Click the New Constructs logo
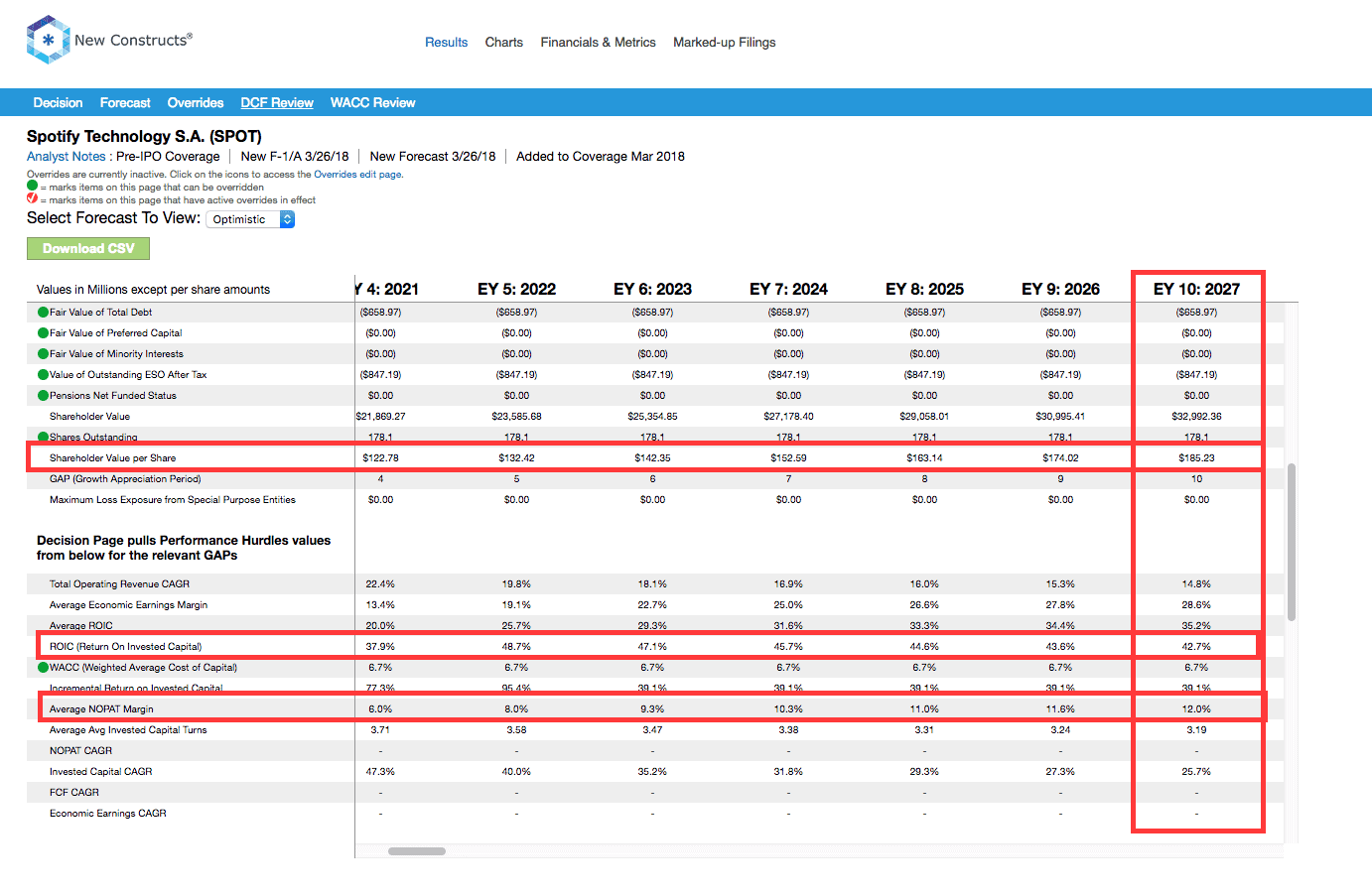Image resolution: width=1372 pixels, height=896 pixels. pyautogui.click(x=109, y=40)
